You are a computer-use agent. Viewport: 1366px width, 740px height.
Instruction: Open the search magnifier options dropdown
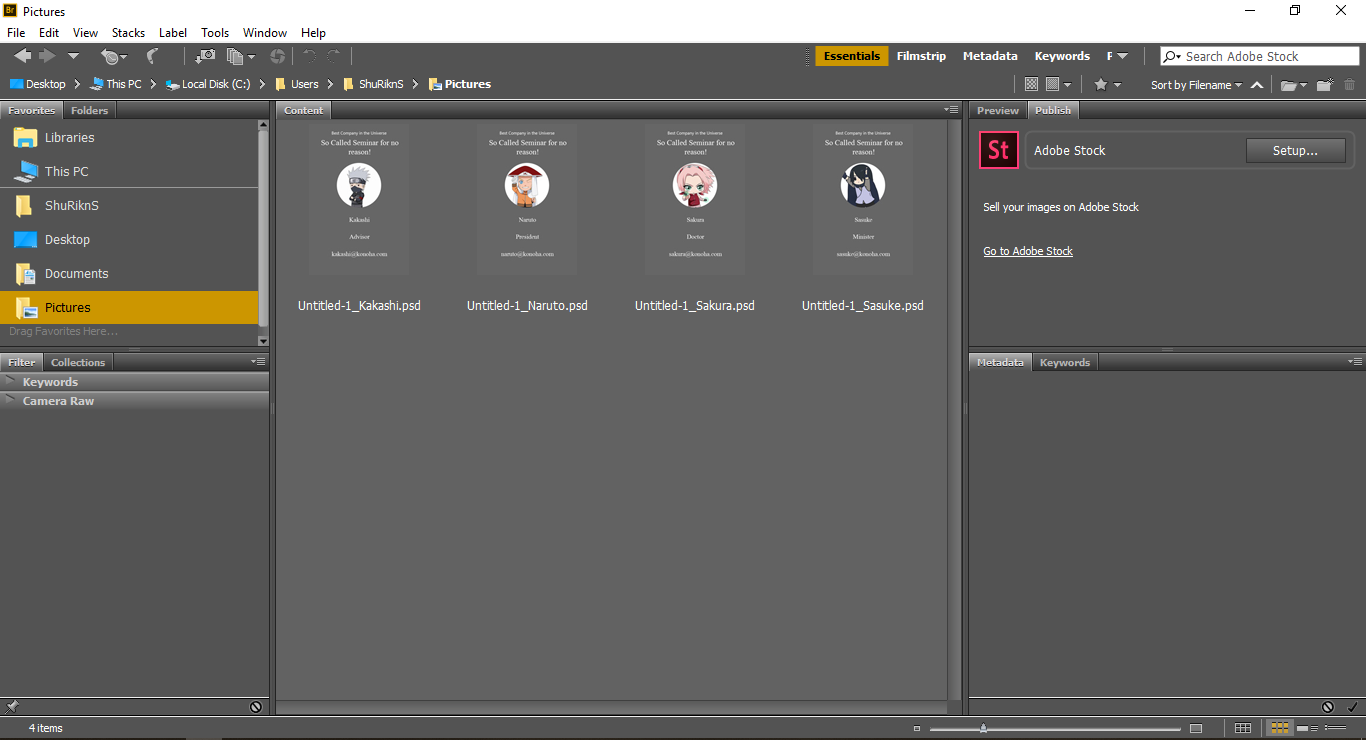pos(1172,57)
